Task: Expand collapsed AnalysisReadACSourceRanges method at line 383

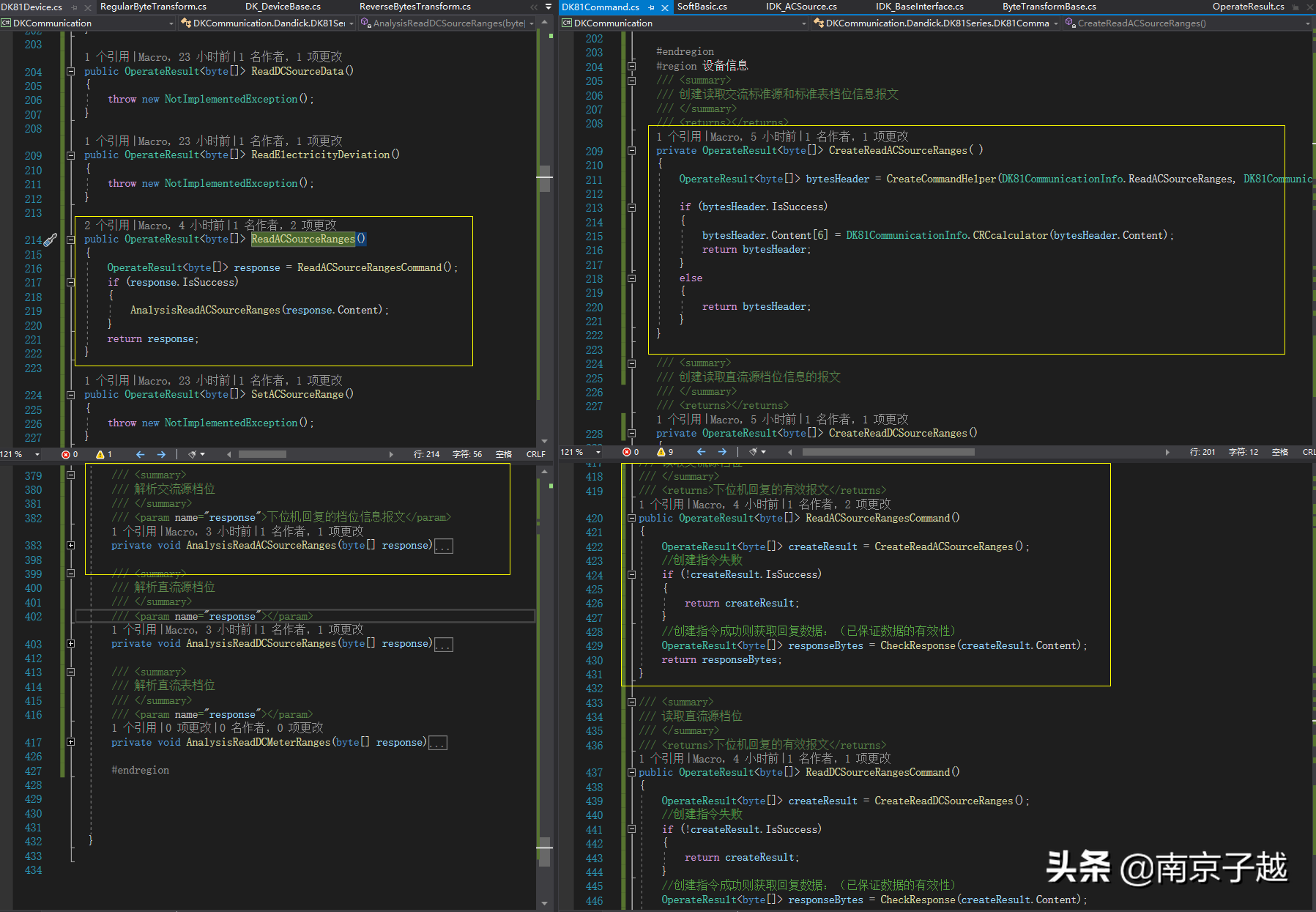Action: click(x=71, y=545)
